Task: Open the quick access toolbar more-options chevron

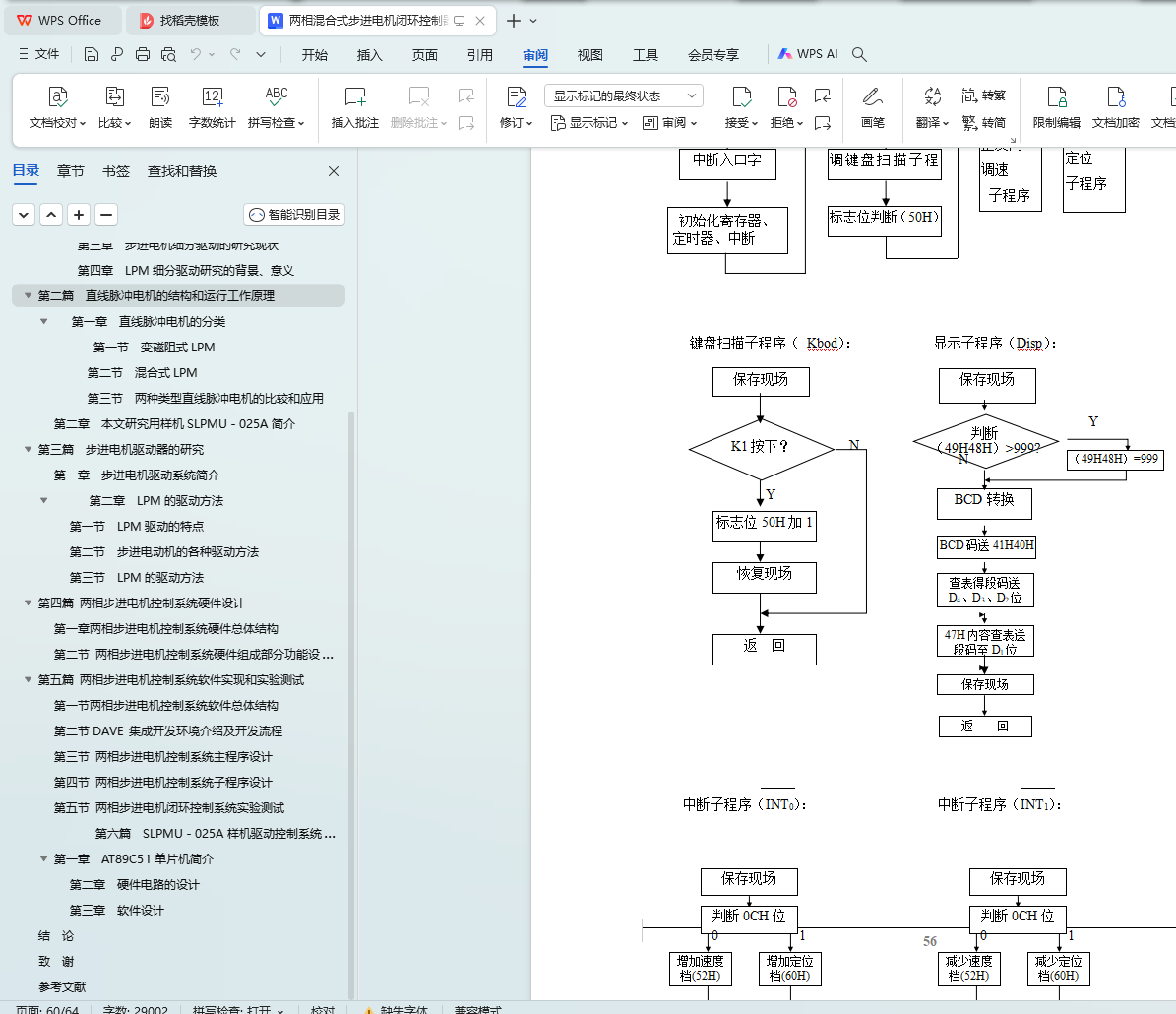Action: point(260,54)
